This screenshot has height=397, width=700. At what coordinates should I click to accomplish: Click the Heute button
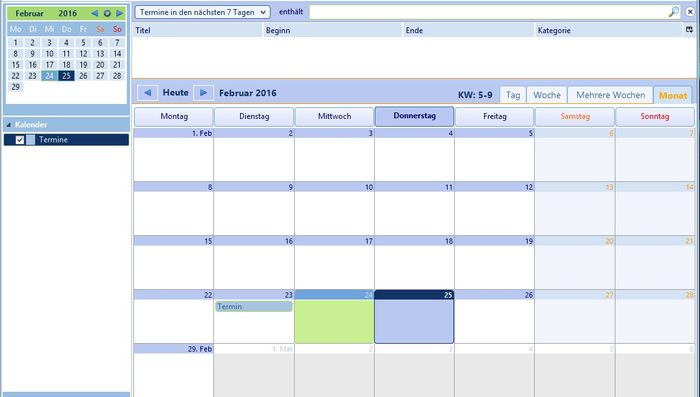coord(175,93)
